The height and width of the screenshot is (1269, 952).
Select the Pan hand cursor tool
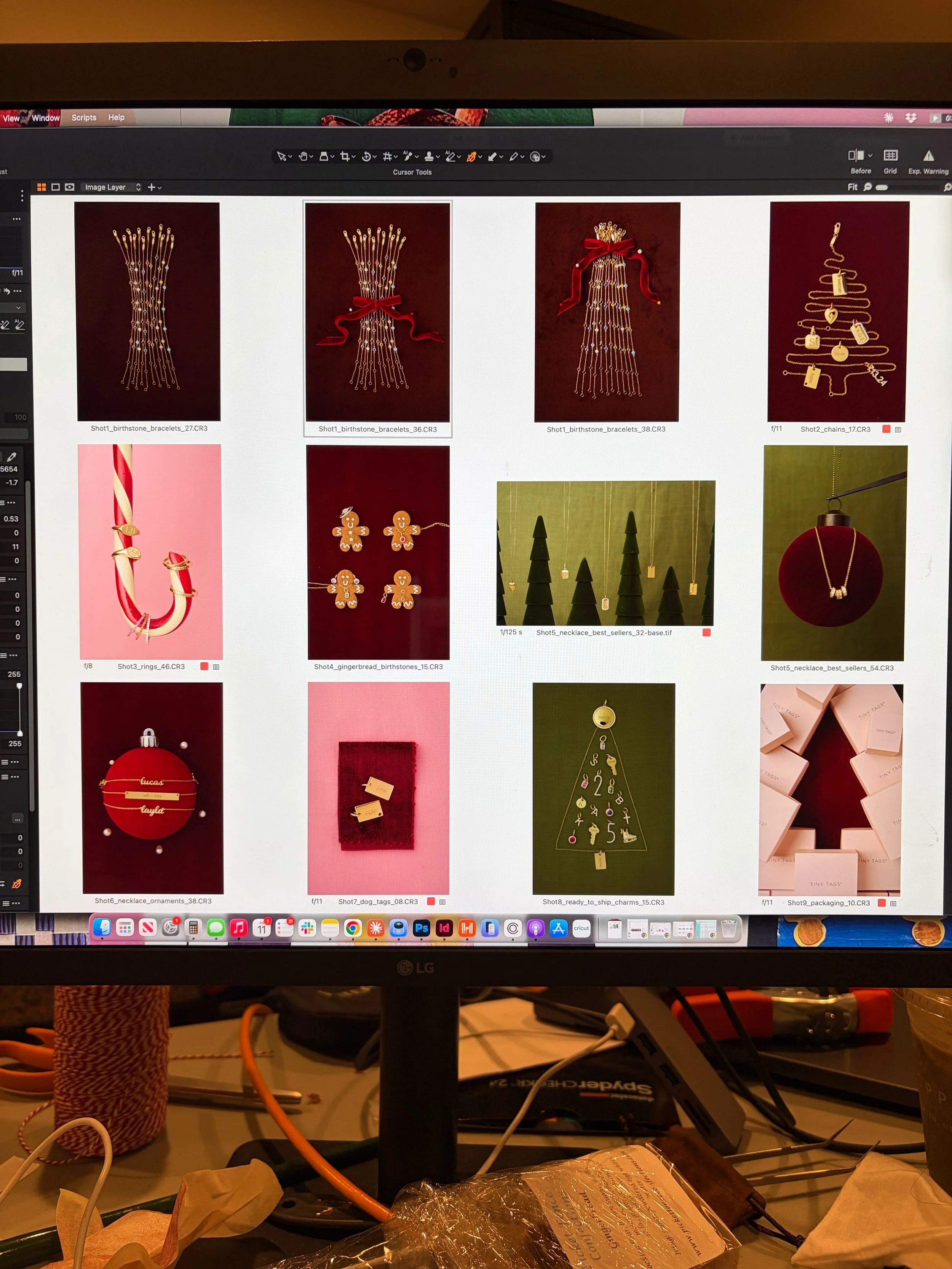(303, 156)
